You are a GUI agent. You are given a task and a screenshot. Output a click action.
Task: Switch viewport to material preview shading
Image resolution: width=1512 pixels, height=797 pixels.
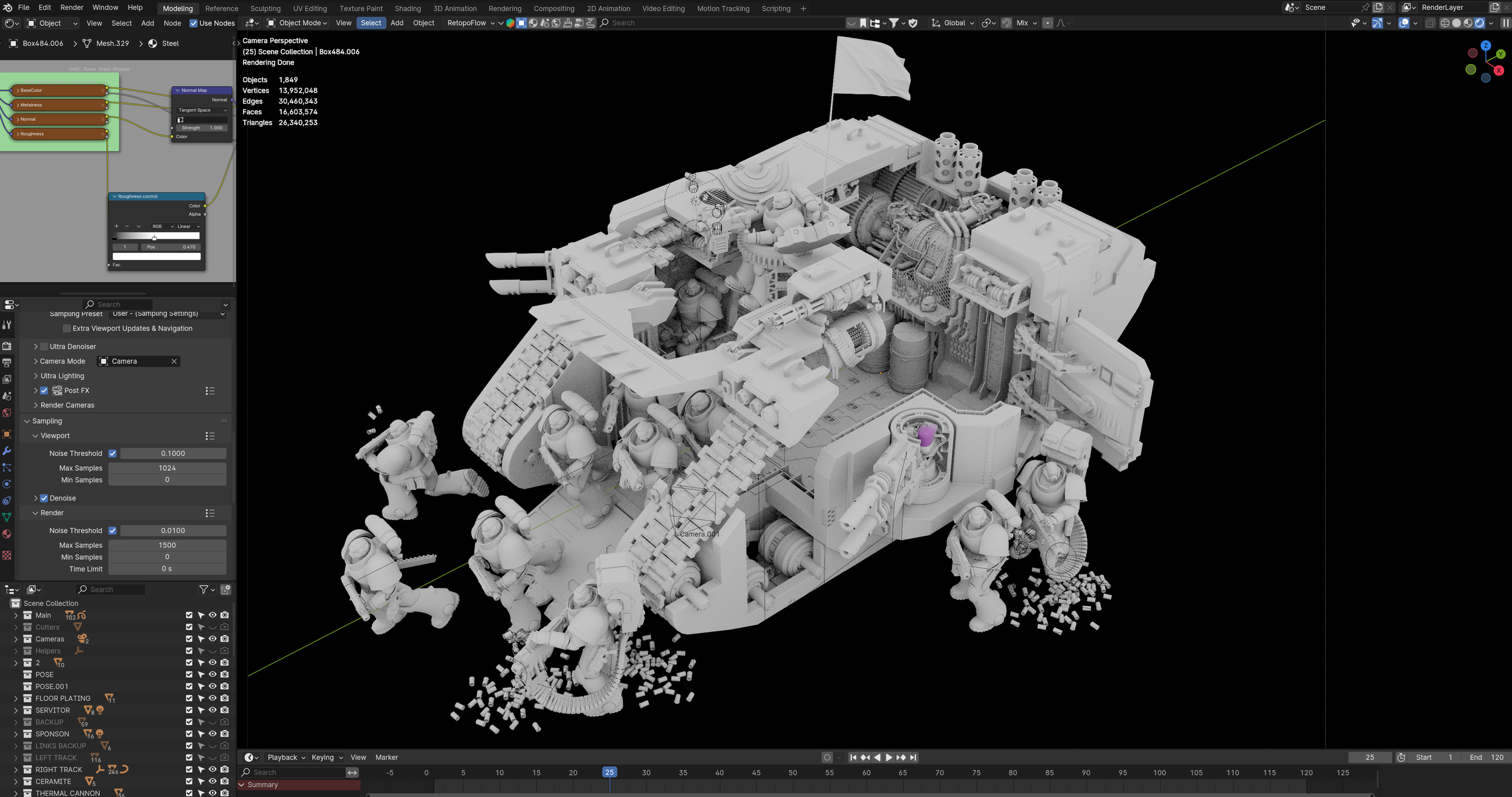pos(1468,23)
